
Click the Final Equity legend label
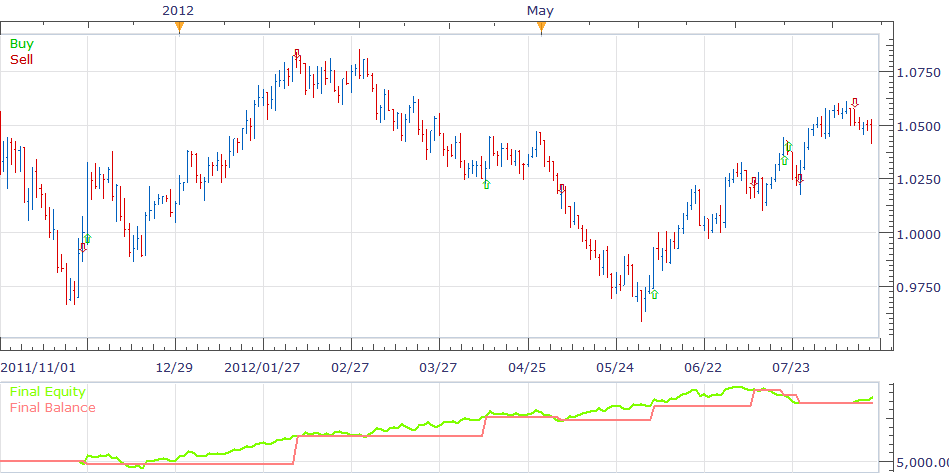[48, 392]
